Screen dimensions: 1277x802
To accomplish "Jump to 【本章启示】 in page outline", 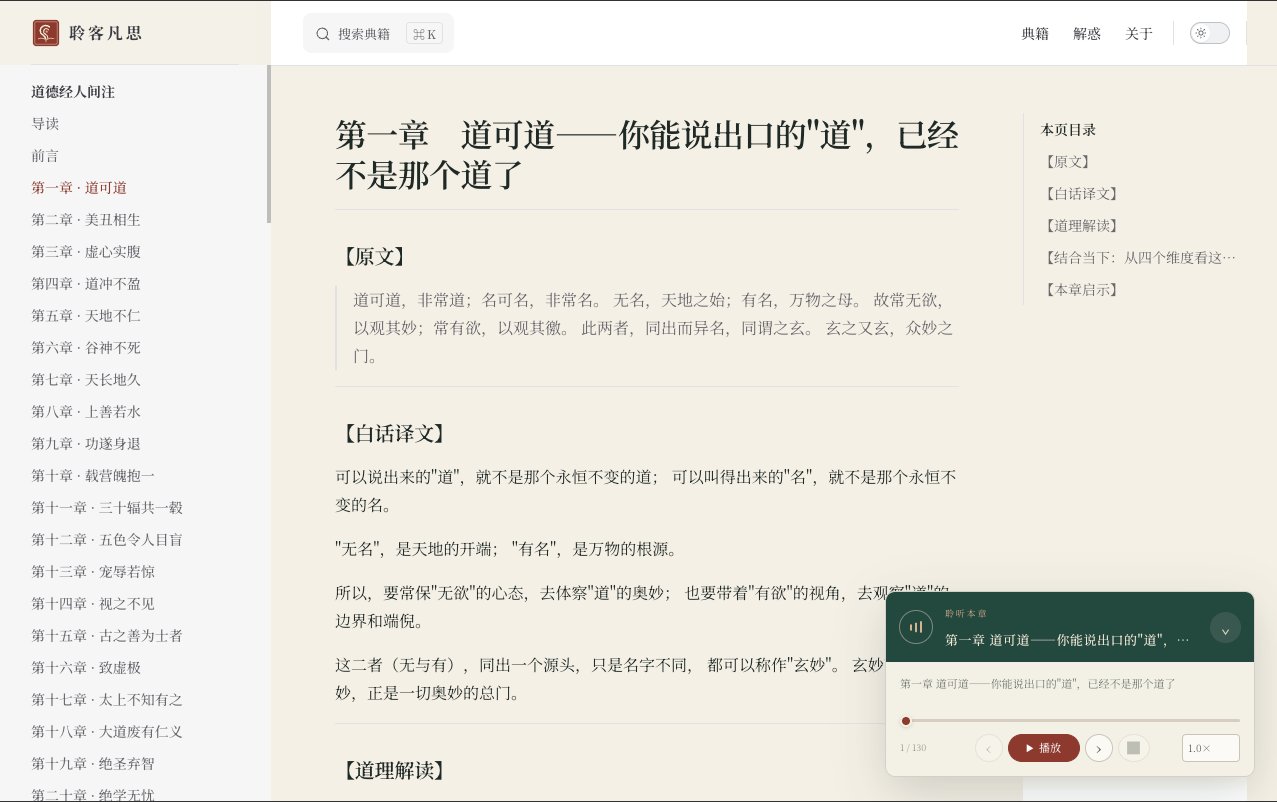I will 1082,290.
